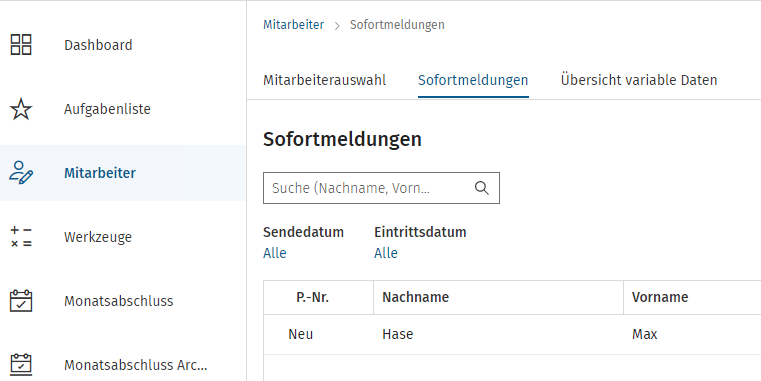The height and width of the screenshot is (381, 761).
Task: Click the Monatsabschluss calendar icon
Action: [x=21, y=301]
